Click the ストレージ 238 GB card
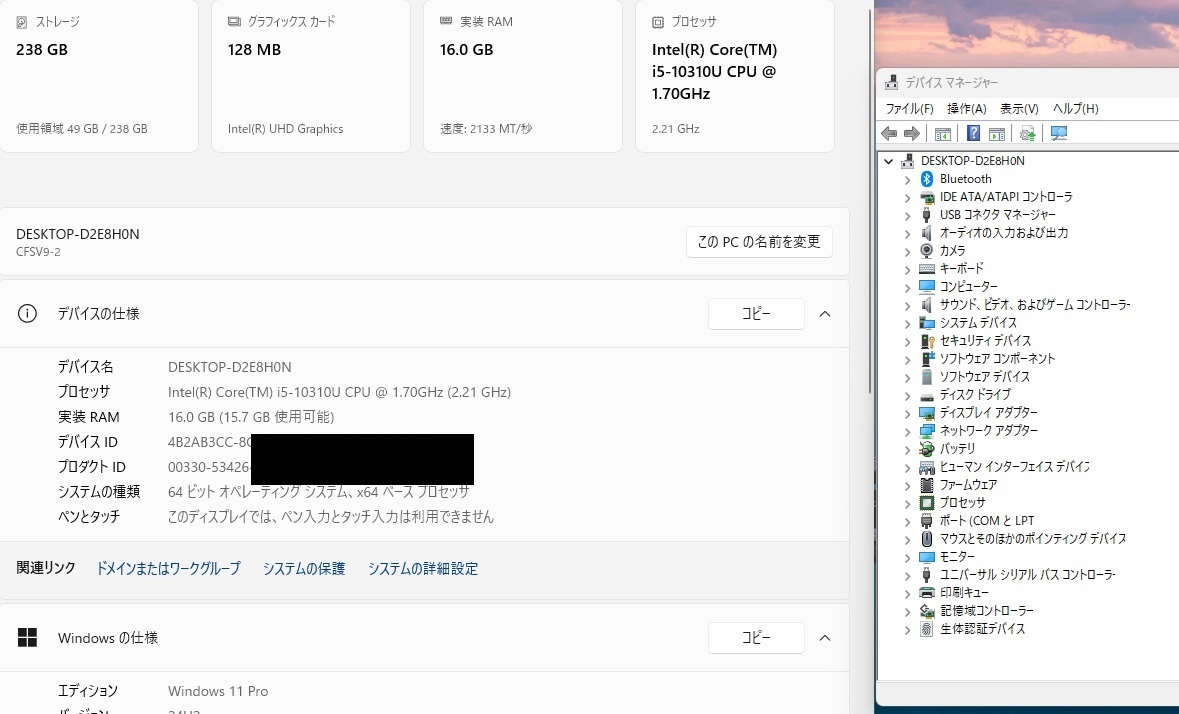Viewport: 1179px width, 714px height. click(99, 75)
